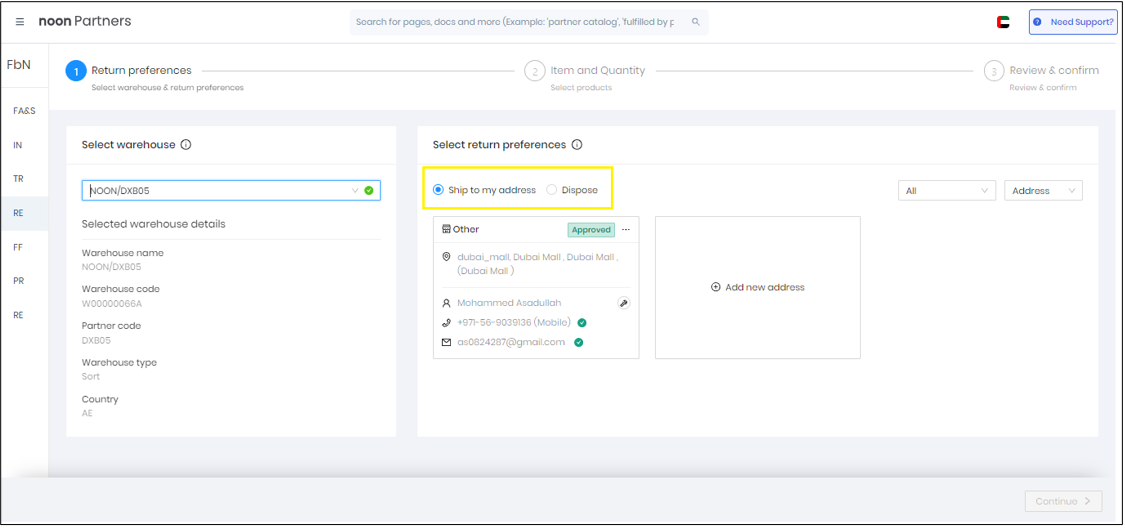Click the warehouse type value Sort

(90, 377)
